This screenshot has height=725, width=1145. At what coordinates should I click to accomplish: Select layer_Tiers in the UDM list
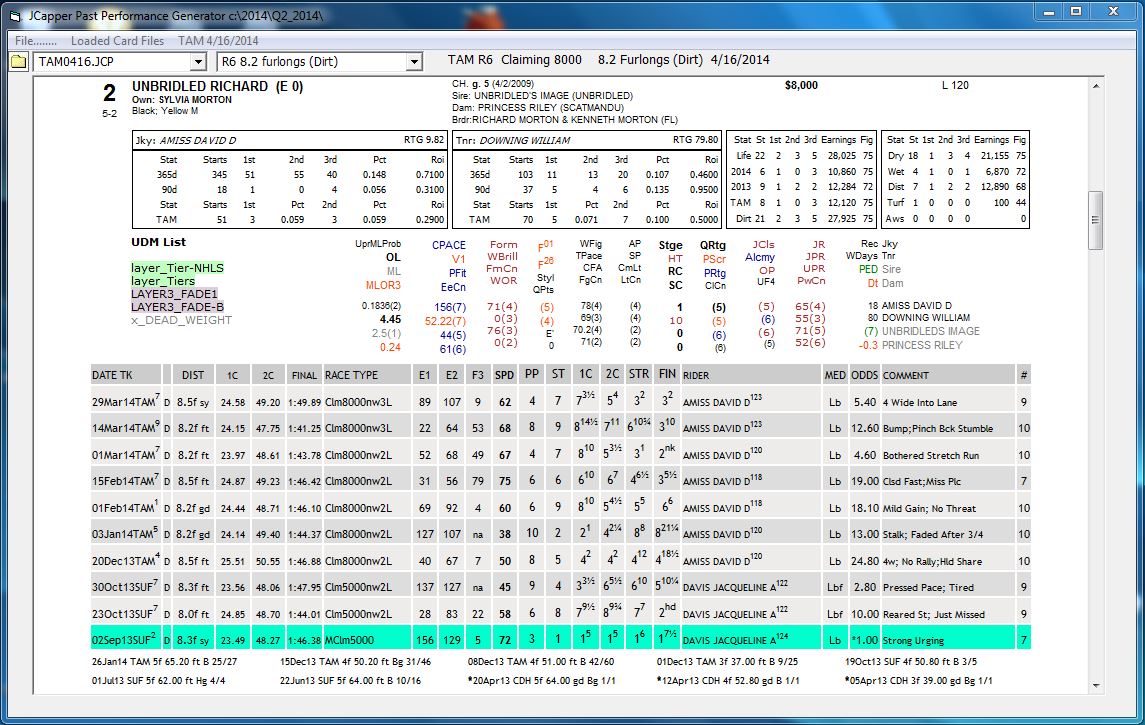[x=164, y=281]
